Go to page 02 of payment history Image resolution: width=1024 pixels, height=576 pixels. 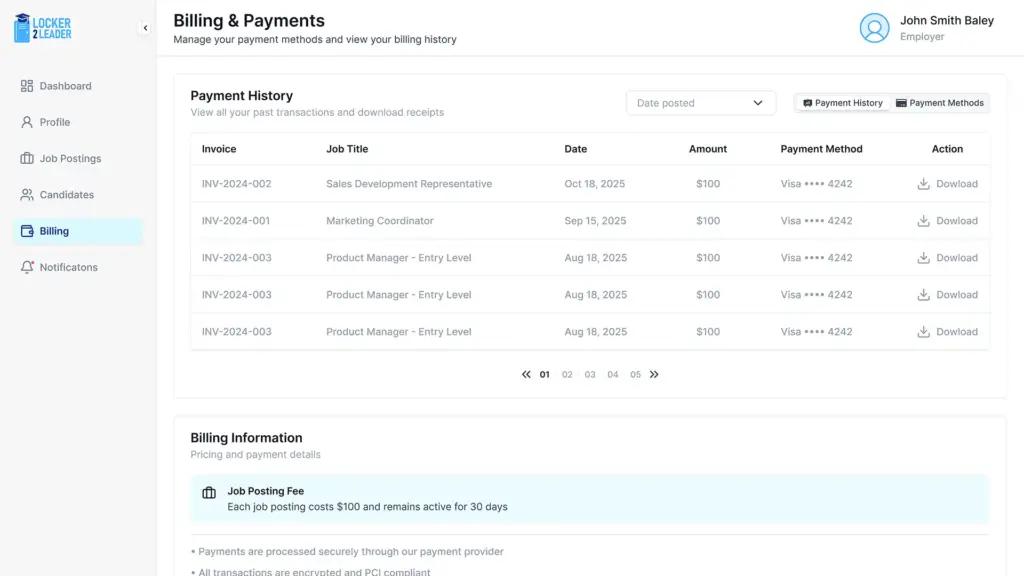pyautogui.click(x=567, y=375)
